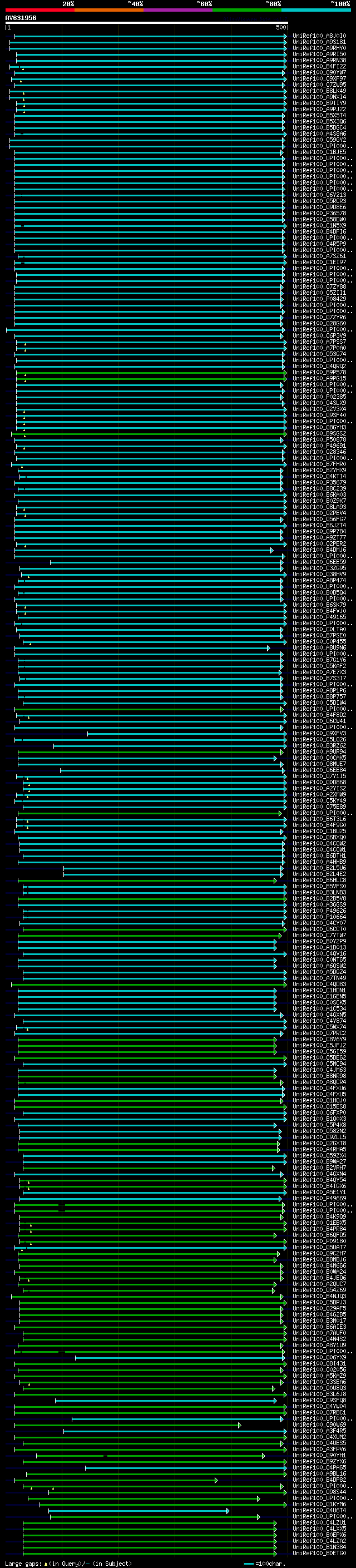Open hit UniRef100_A9RN38

coord(319,60)
